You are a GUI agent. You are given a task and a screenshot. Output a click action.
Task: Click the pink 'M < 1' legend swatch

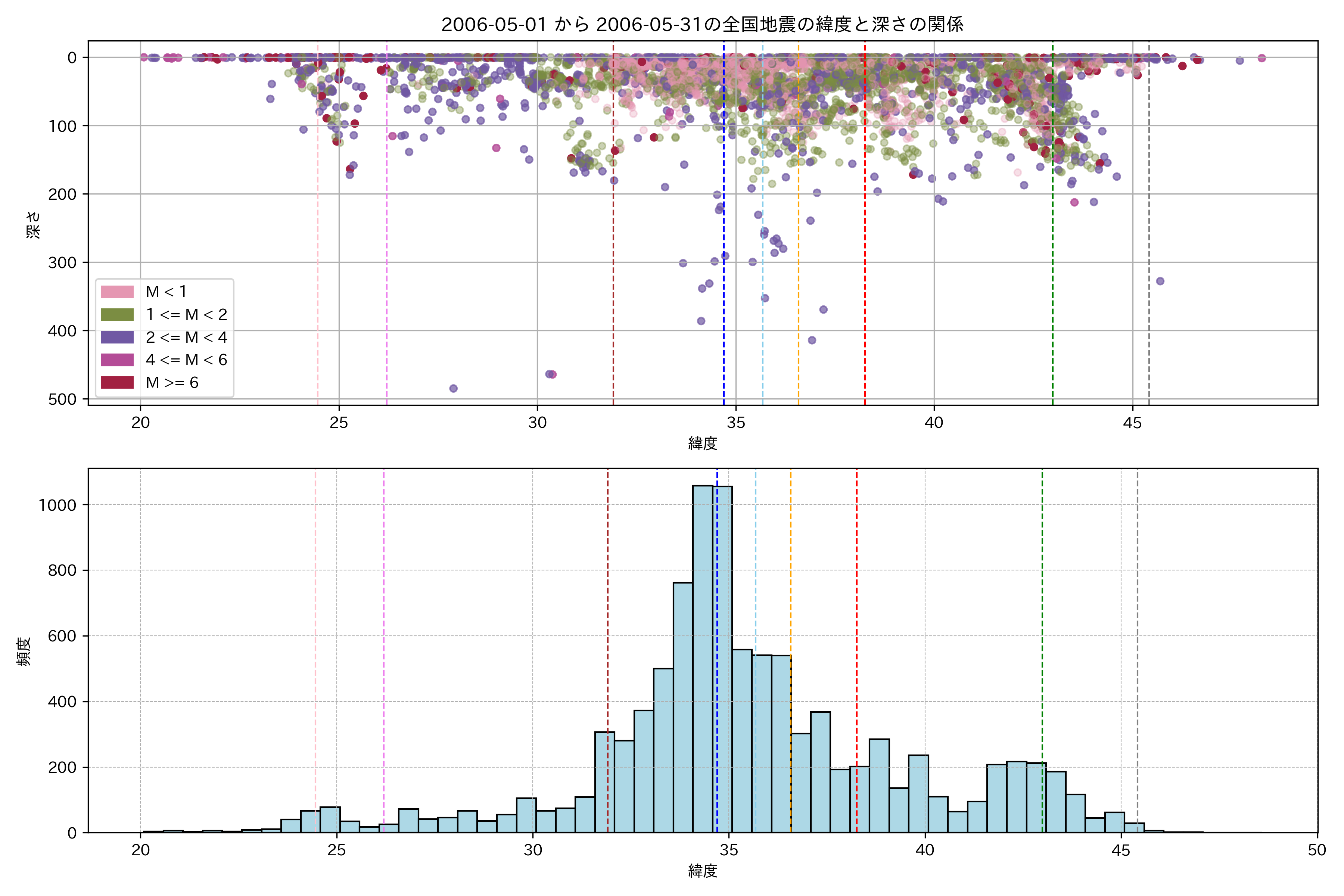pyautogui.click(x=117, y=292)
